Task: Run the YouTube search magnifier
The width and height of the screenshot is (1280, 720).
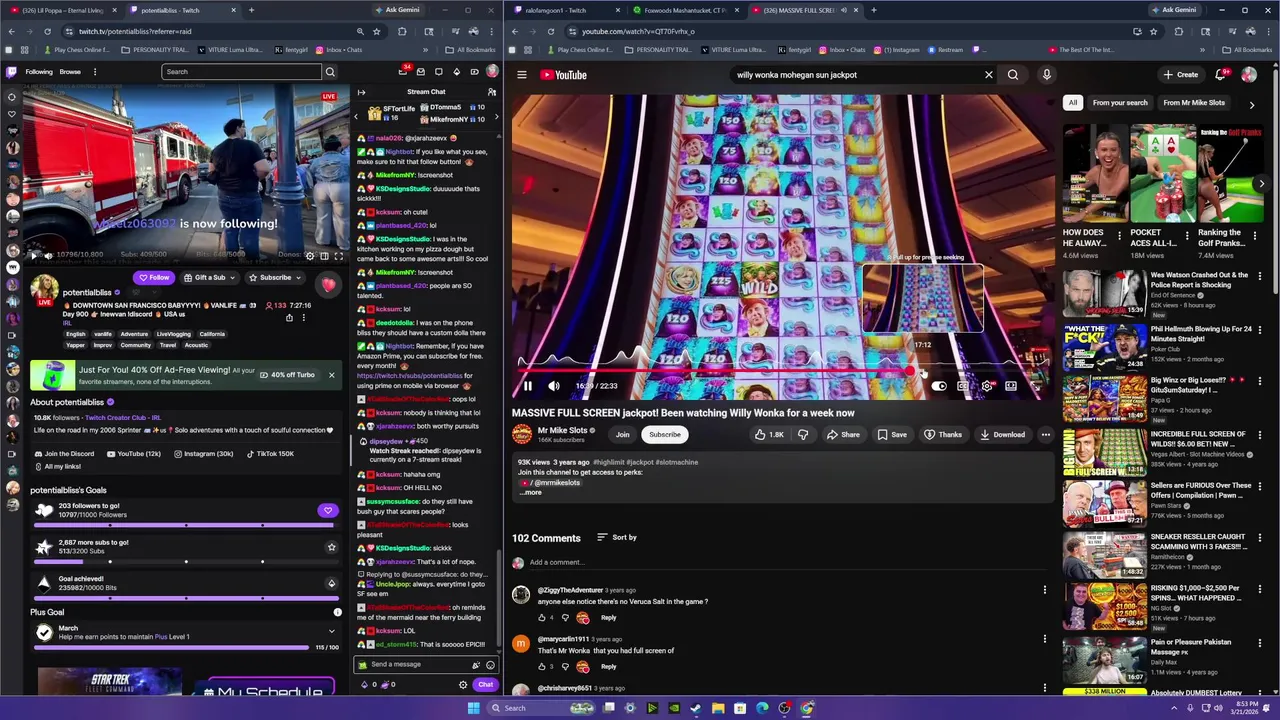Action: [x=1013, y=75]
